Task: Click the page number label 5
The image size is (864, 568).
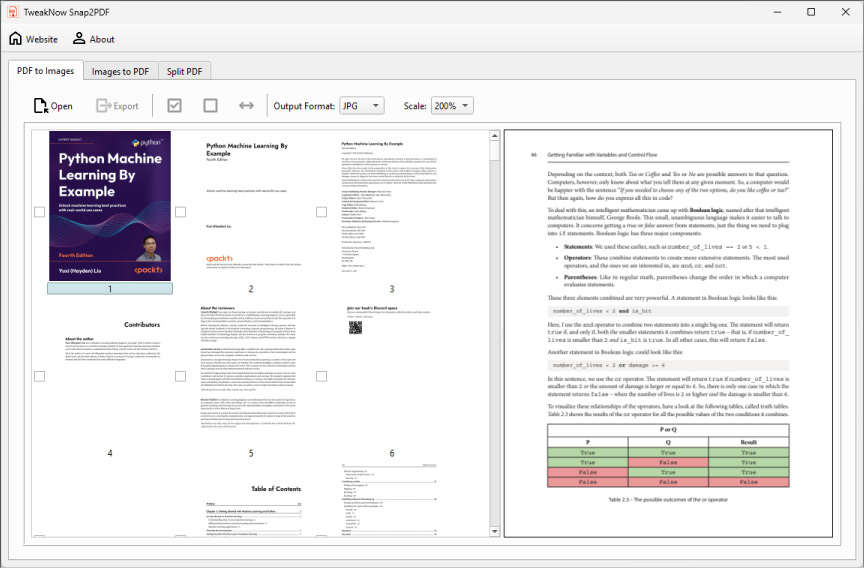Action: [x=251, y=453]
